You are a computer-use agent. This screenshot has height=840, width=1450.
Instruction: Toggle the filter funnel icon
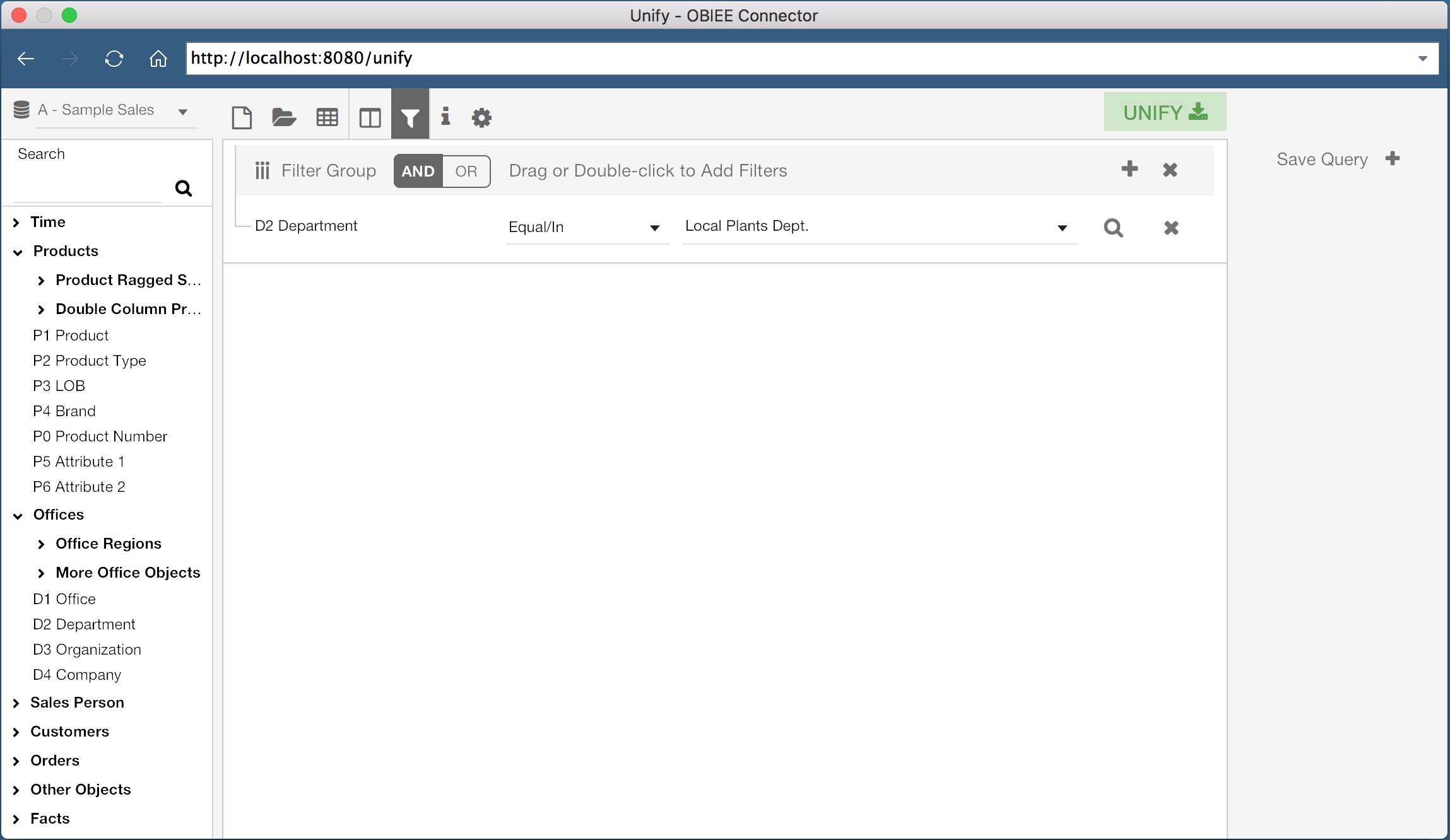point(410,117)
